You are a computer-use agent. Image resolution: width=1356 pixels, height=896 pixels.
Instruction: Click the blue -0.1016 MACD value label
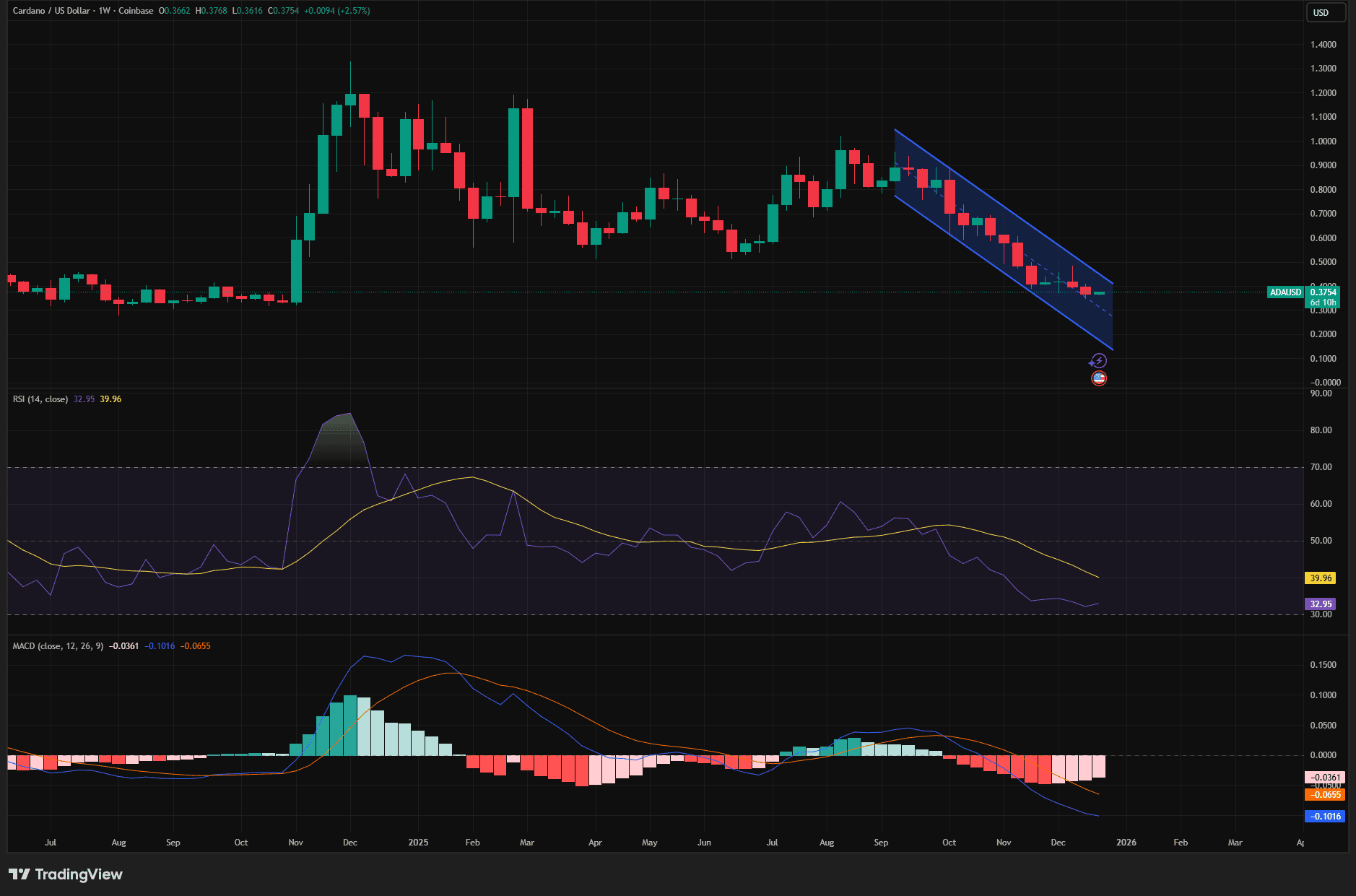click(x=1325, y=817)
